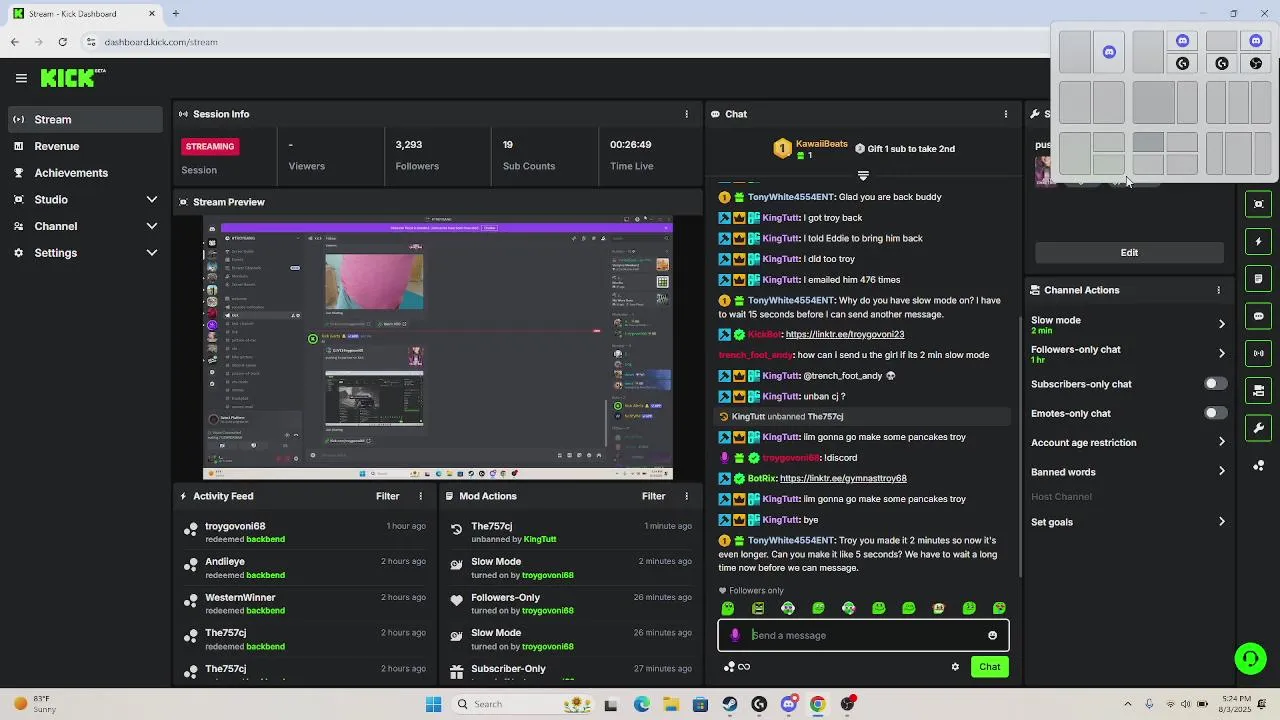Go back in the browser

tap(14, 42)
